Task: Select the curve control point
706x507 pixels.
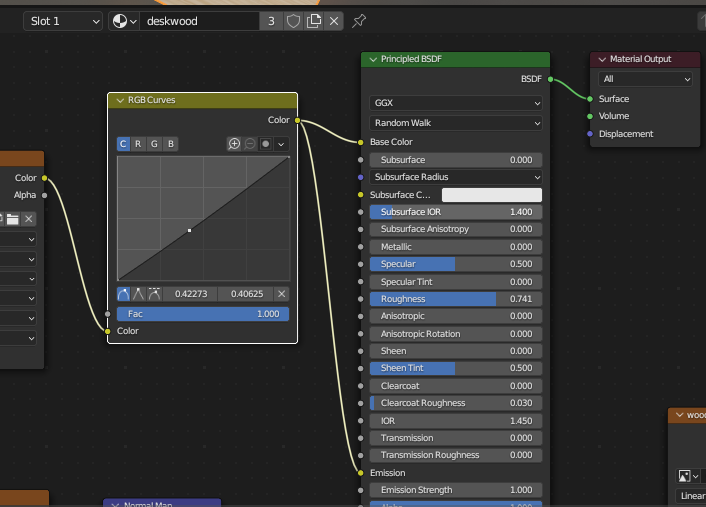Action: pyautogui.click(x=190, y=231)
